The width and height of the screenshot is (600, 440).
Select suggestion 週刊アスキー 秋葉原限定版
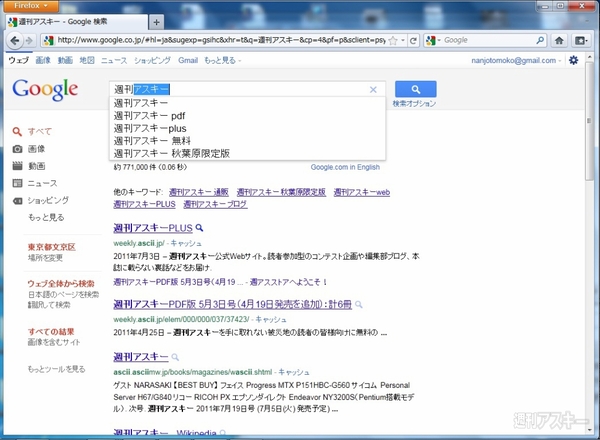pyautogui.click(x=247, y=153)
